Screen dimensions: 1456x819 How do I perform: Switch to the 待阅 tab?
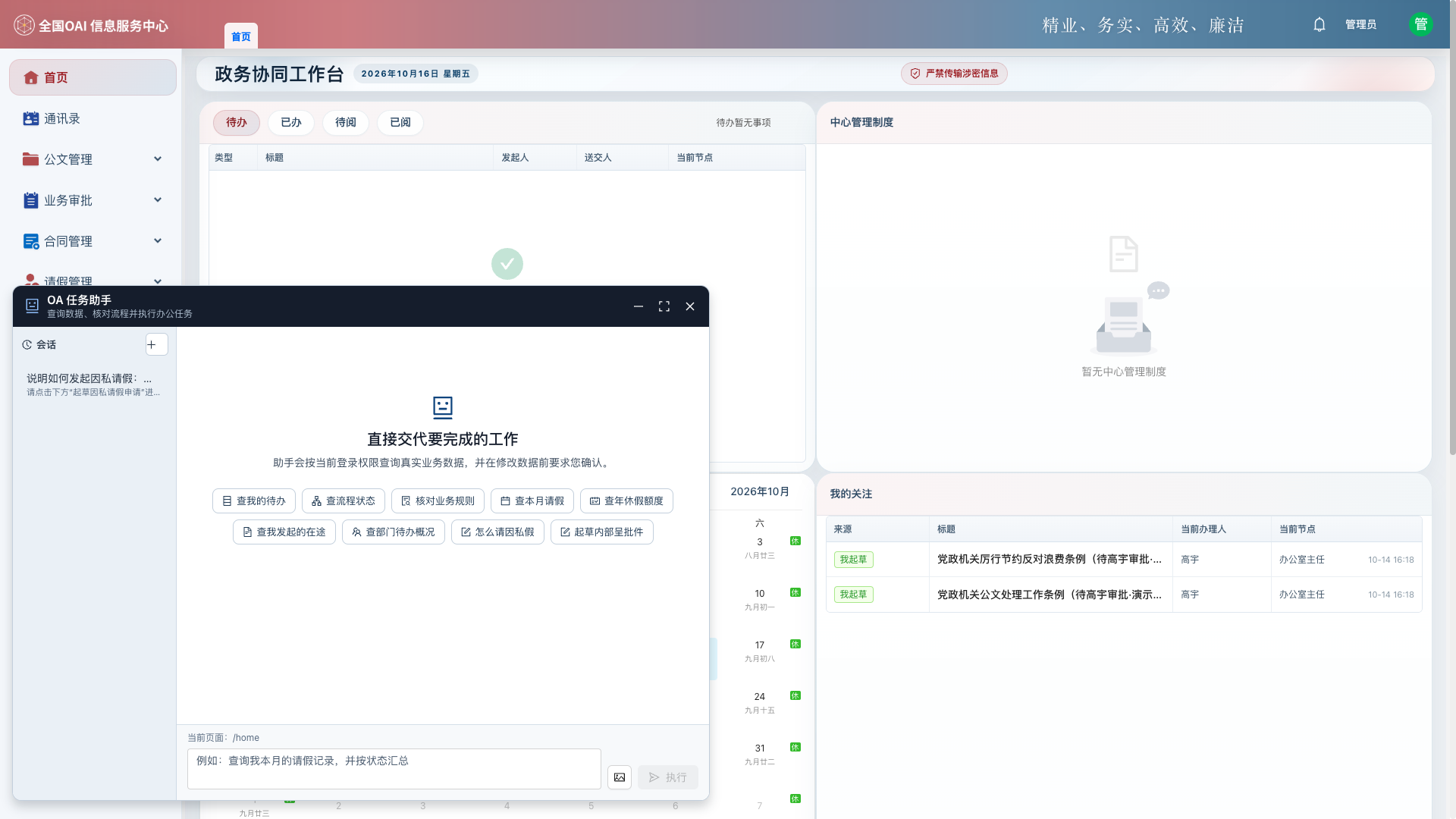(x=346, y=123)
